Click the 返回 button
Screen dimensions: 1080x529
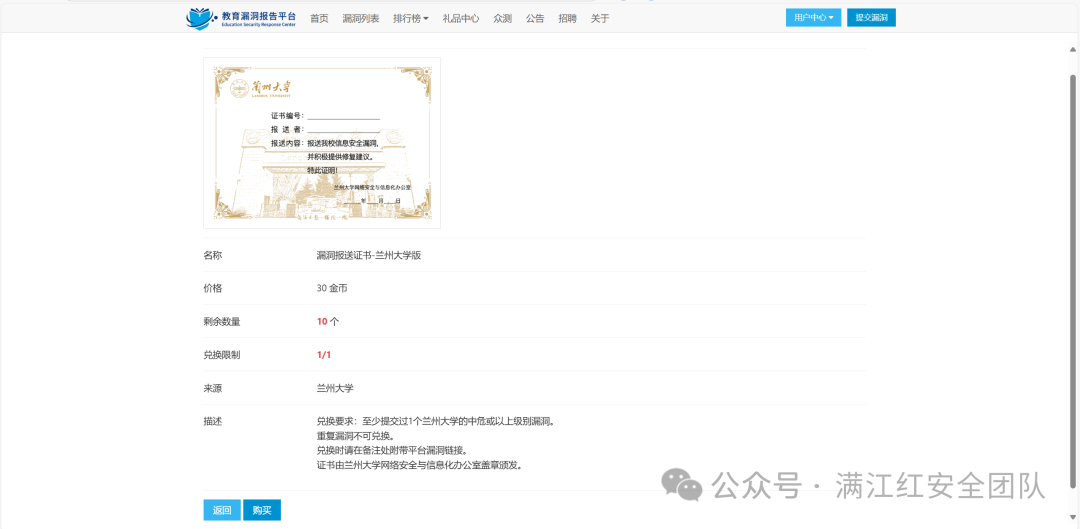[x=222, y=510]
